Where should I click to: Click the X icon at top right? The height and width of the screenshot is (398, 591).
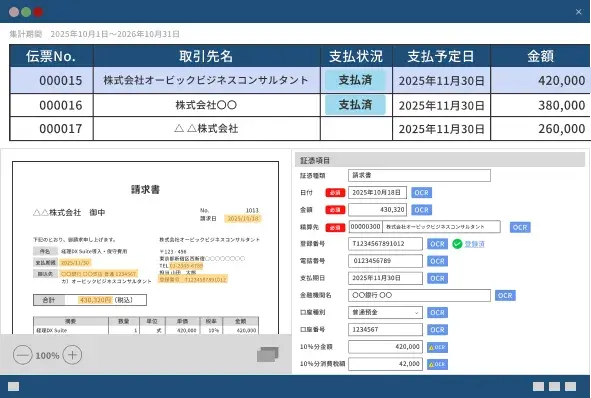pyautogui.click(x=579, y=12)
